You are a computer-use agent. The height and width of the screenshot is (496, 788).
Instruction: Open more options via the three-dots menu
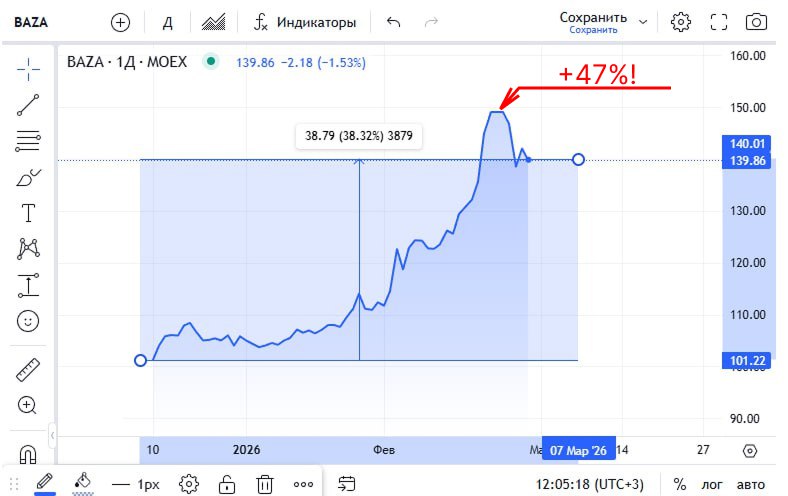point(303,484)
